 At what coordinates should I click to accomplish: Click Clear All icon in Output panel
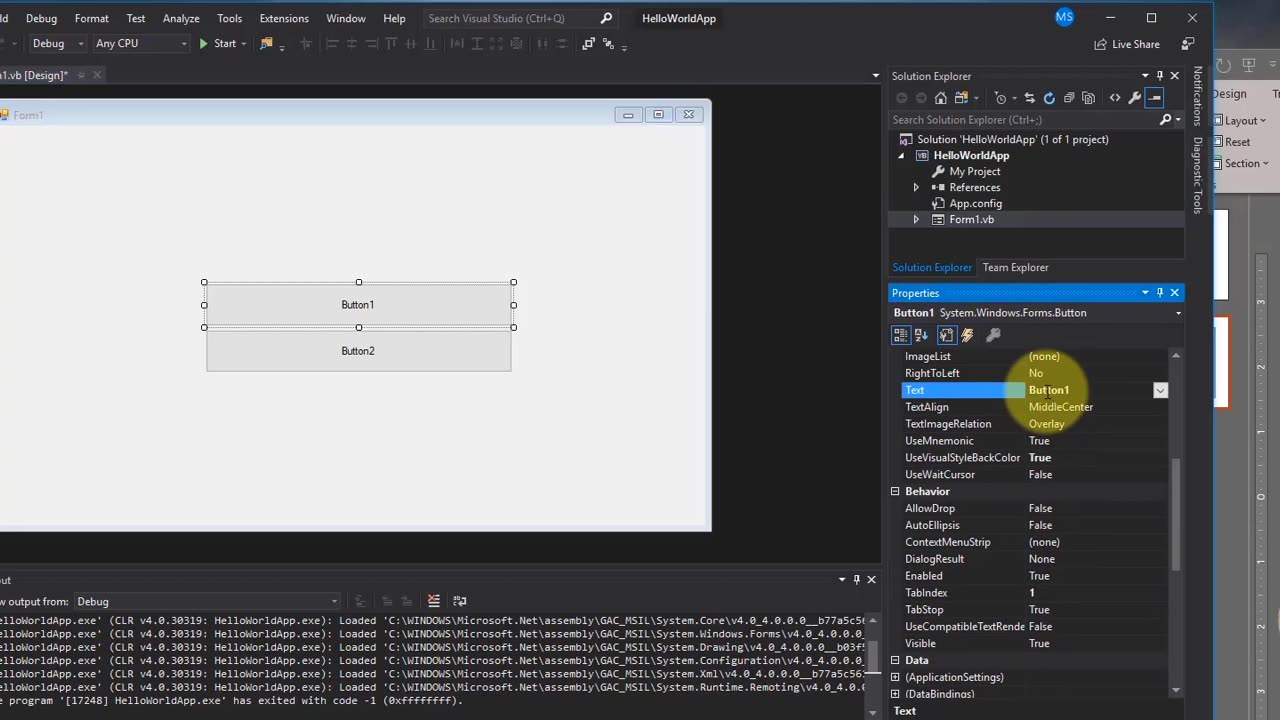[434, 601]
